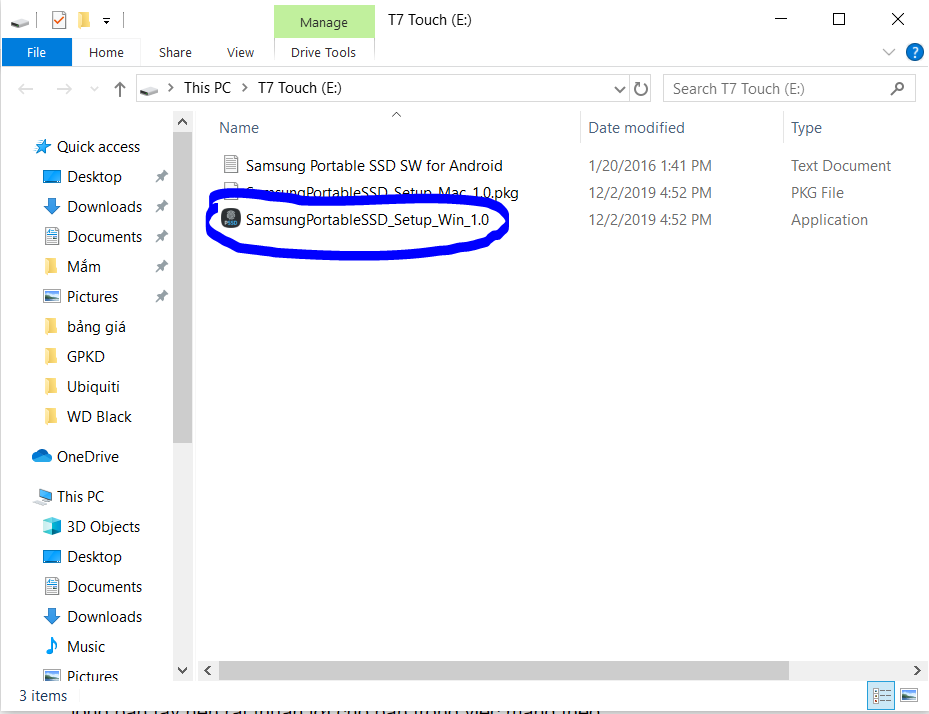Click navigation pane scroll up arrow
This screenshot has width=929, height=714.
(x=182, y=122)
